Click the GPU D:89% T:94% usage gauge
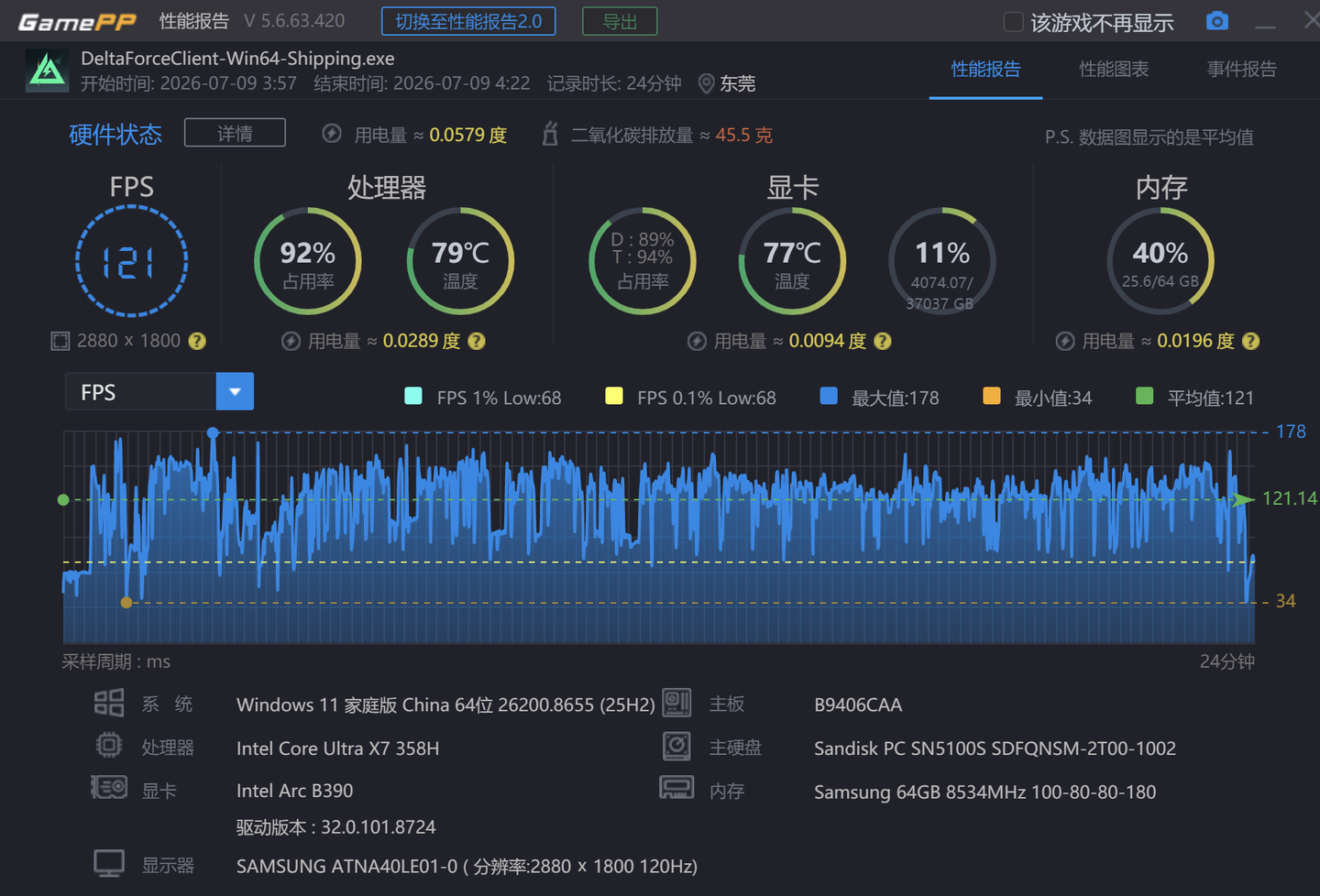Image resolution: width=1320 pixels, height=896 pixels. [x=643, y=262]
